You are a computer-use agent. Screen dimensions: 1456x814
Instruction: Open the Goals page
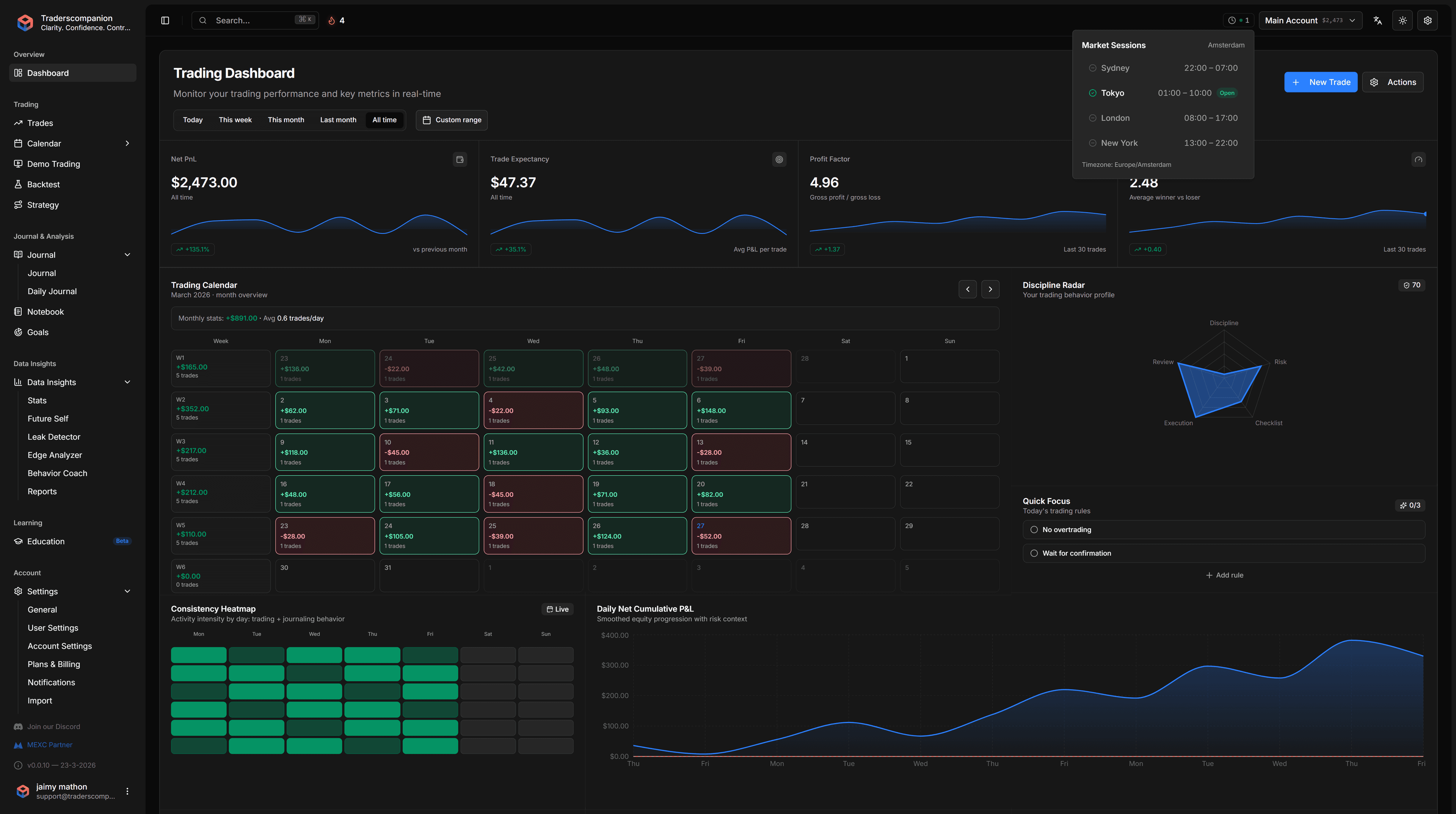pos(72,332)
